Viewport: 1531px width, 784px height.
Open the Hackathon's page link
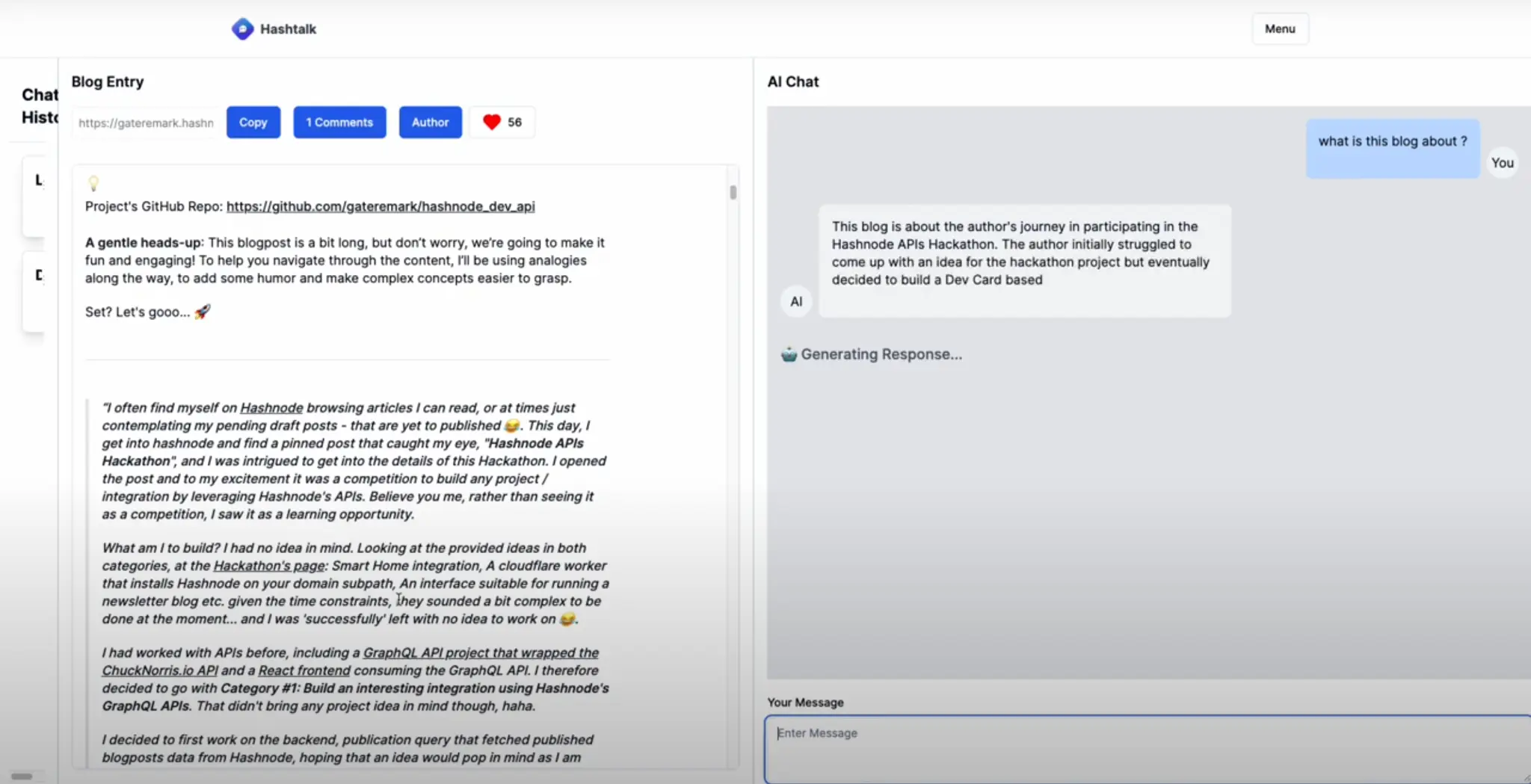tap(269, 566)
